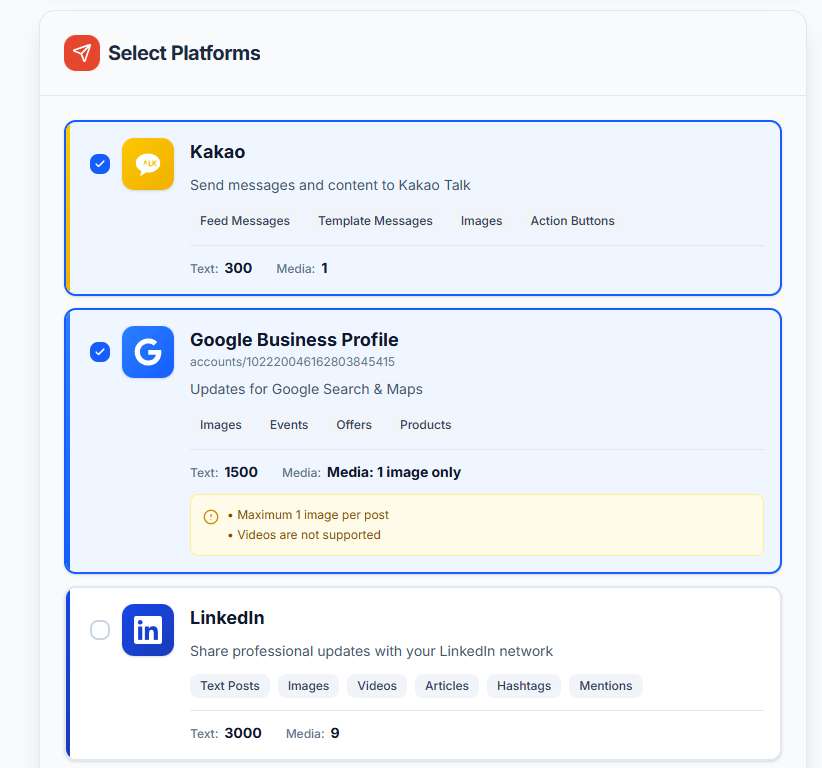
Task: Uncheck the Kakao platform checkbox
Action: click(x=99, y=163)
